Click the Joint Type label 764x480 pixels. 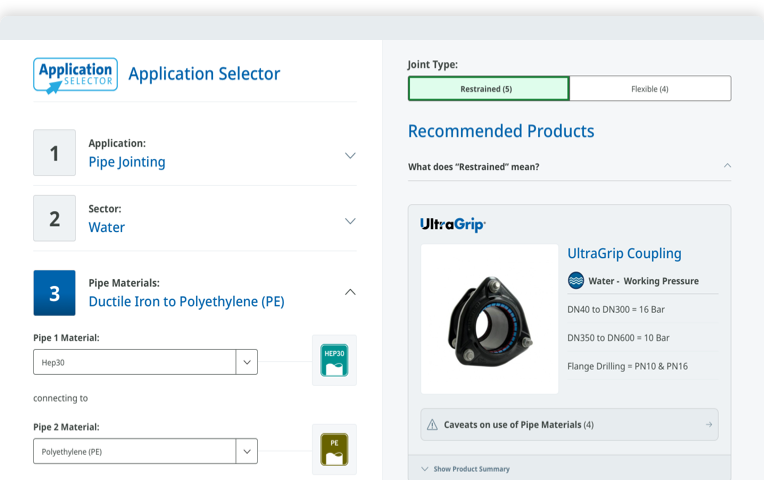click(x=433, y=64)
